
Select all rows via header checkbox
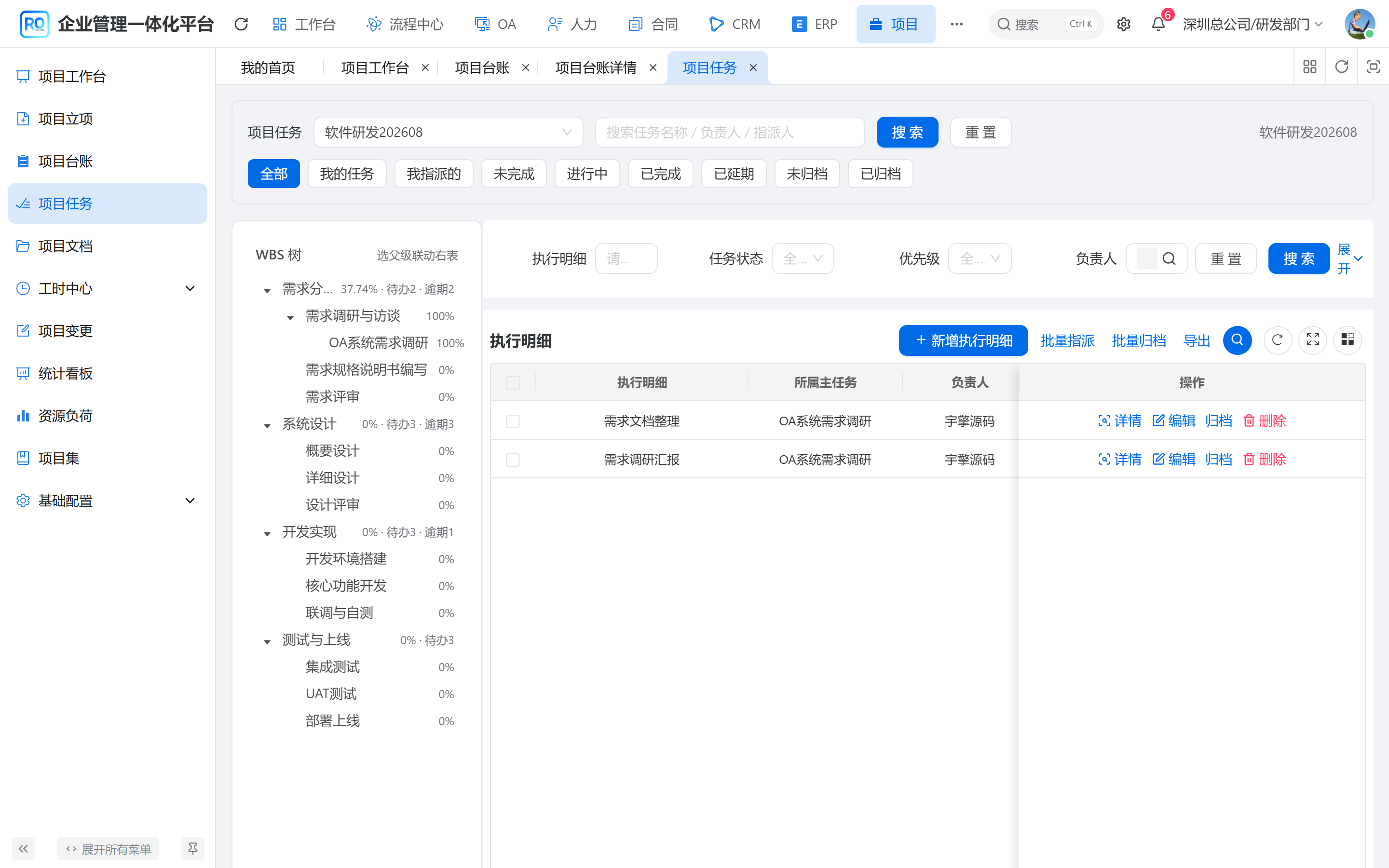[x=513, y=383]
